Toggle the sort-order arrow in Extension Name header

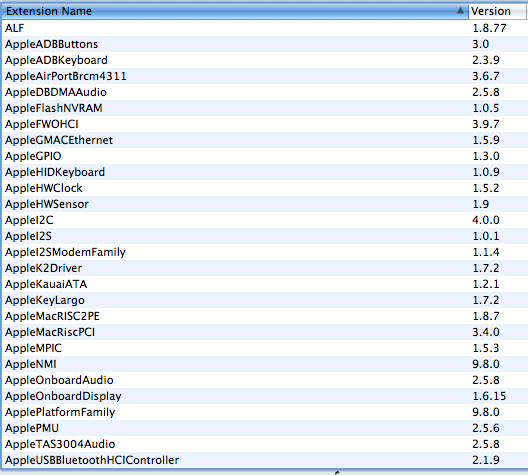point(460,11)
